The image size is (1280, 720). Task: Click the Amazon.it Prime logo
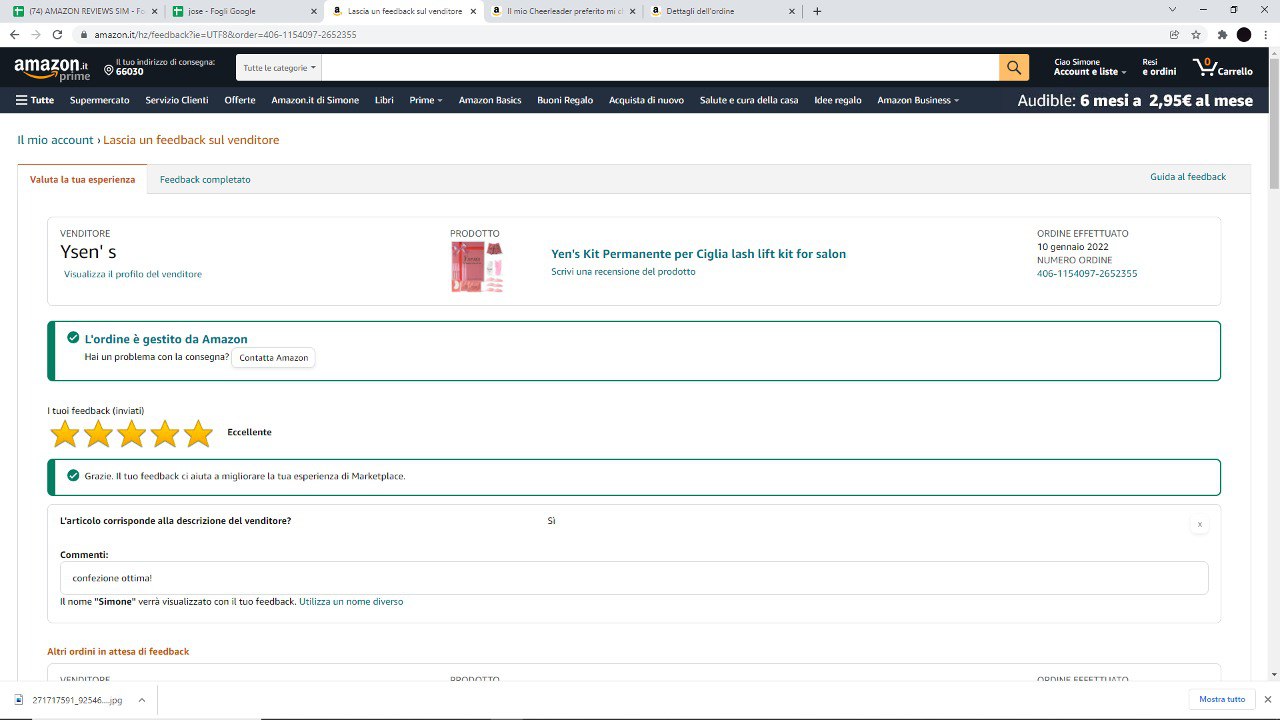52,68
